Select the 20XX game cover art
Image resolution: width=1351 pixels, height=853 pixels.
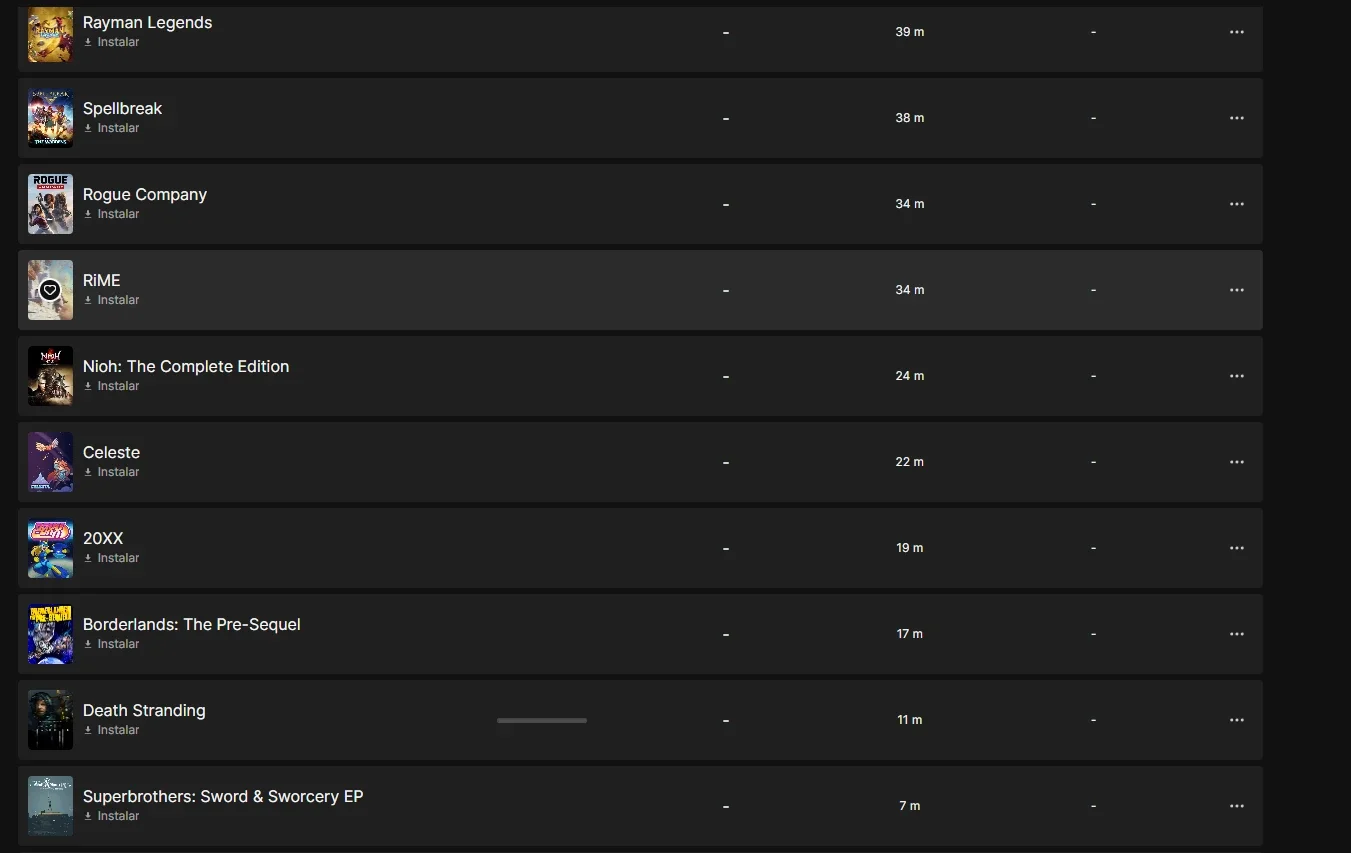50,548
